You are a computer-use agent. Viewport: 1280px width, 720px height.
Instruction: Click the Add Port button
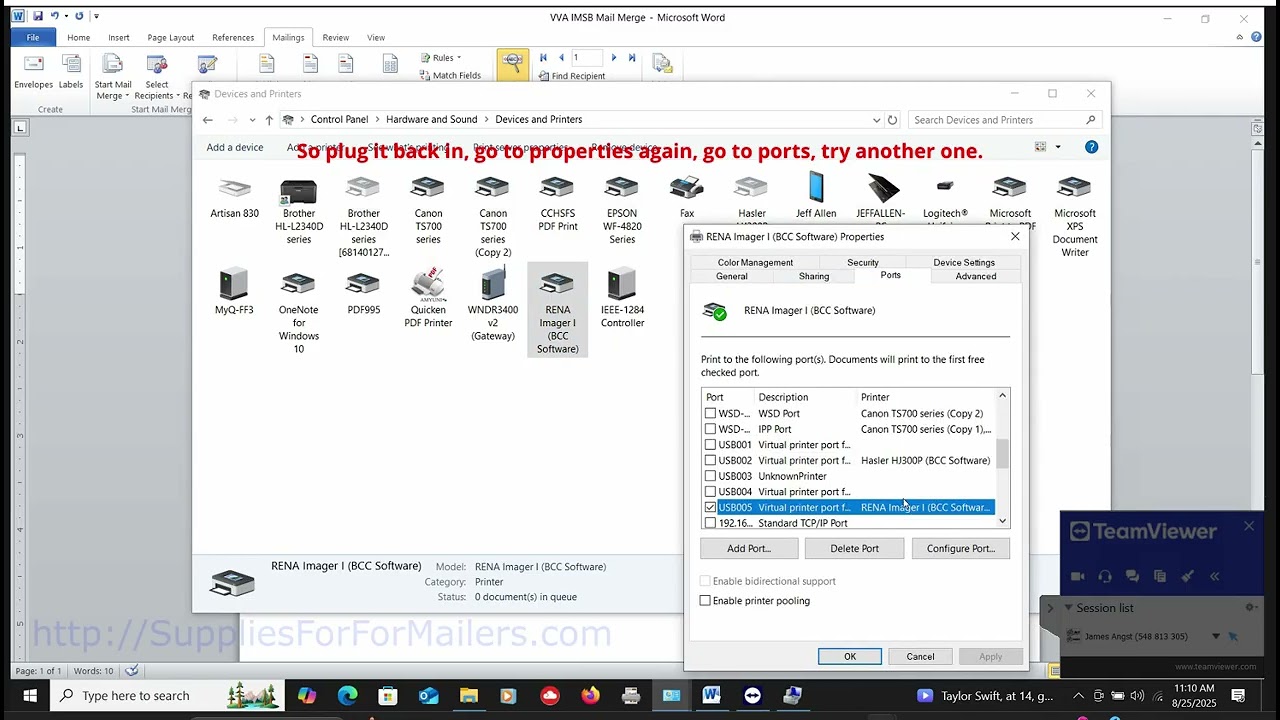tap(749, 548)
